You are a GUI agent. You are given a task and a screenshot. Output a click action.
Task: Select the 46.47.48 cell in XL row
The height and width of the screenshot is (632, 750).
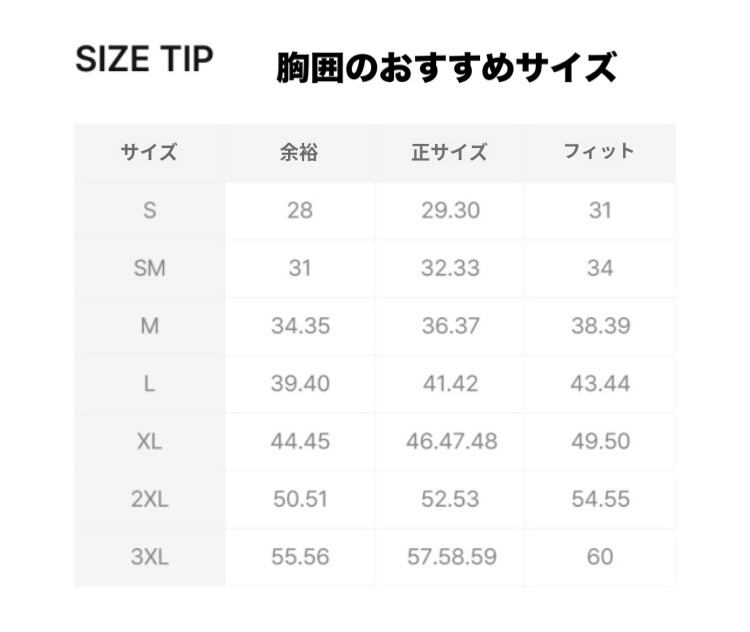click(450, 442)
